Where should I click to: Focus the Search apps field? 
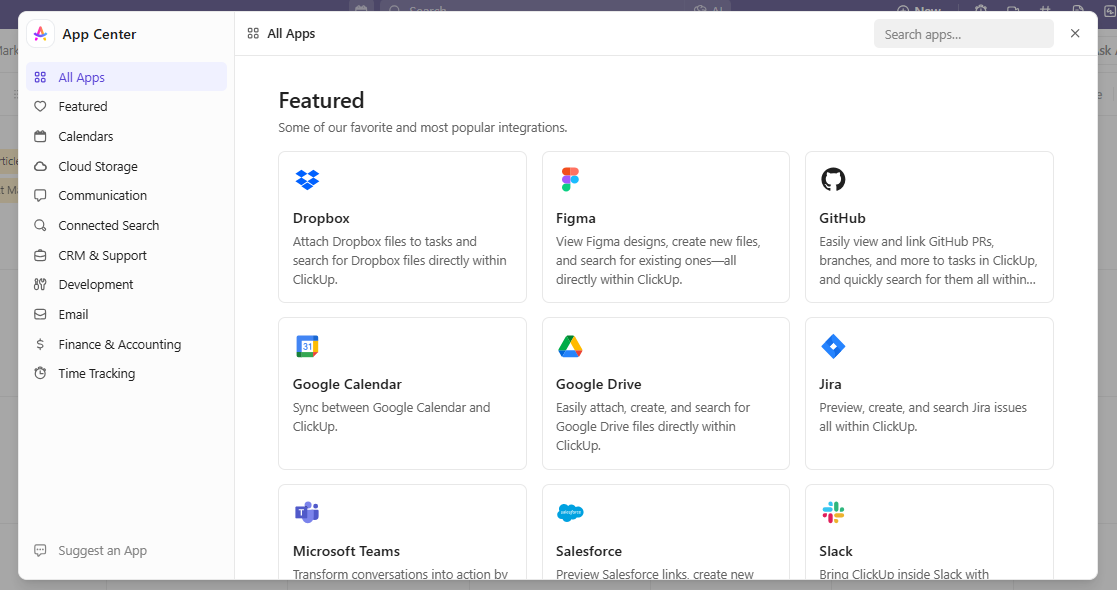(x=963, y=34)
